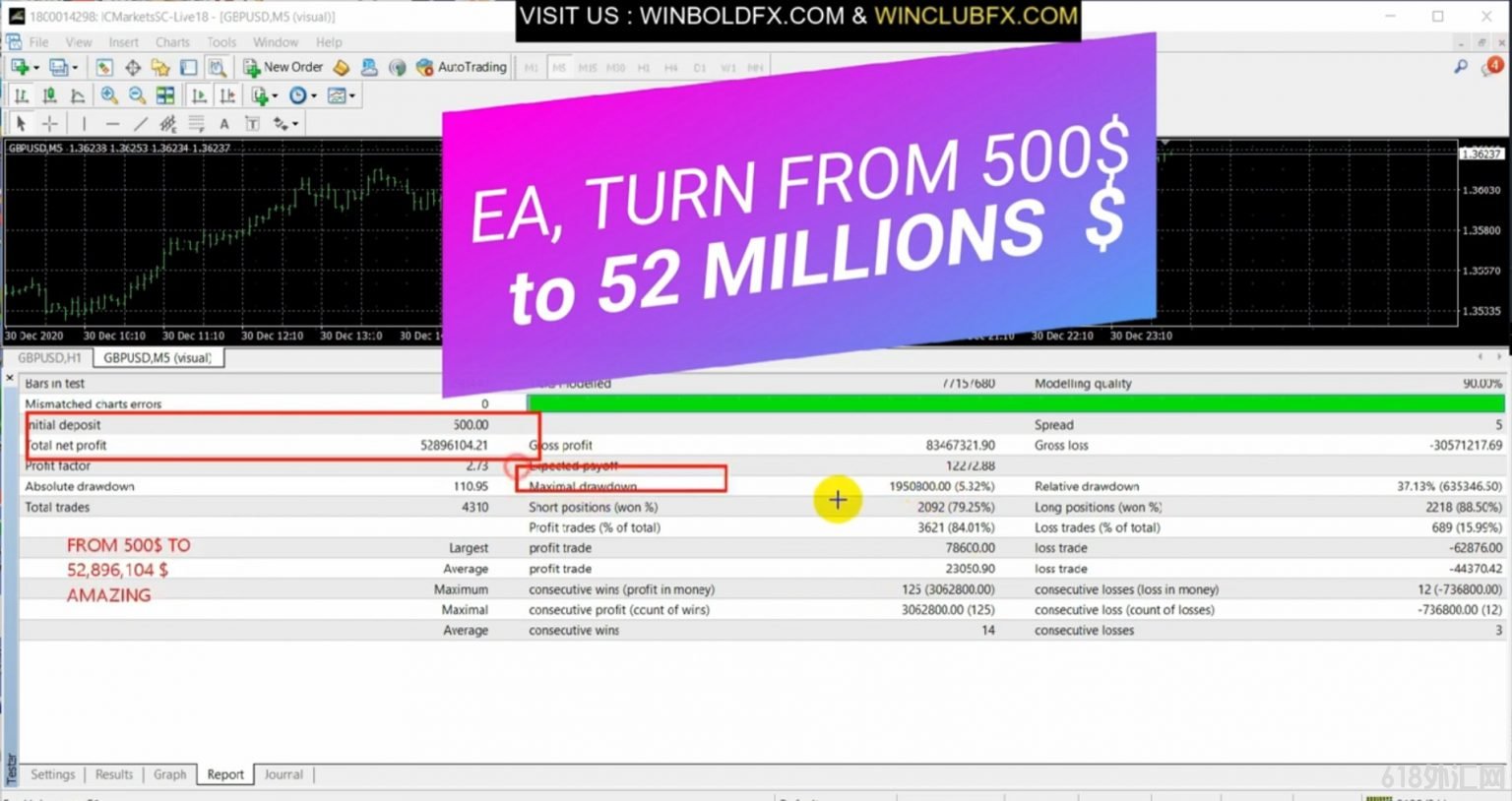Switch timeframe to M1
Viewport: 1512px width, 801px height.
pyautogui.click(x=532, y=68)
